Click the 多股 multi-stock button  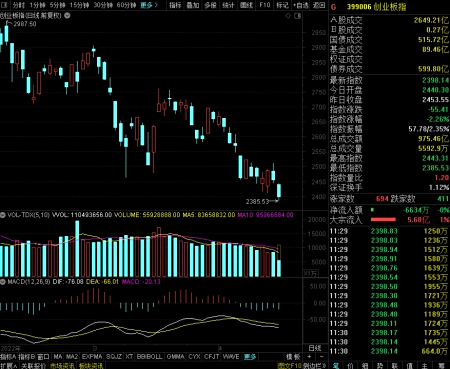point(210,5)
